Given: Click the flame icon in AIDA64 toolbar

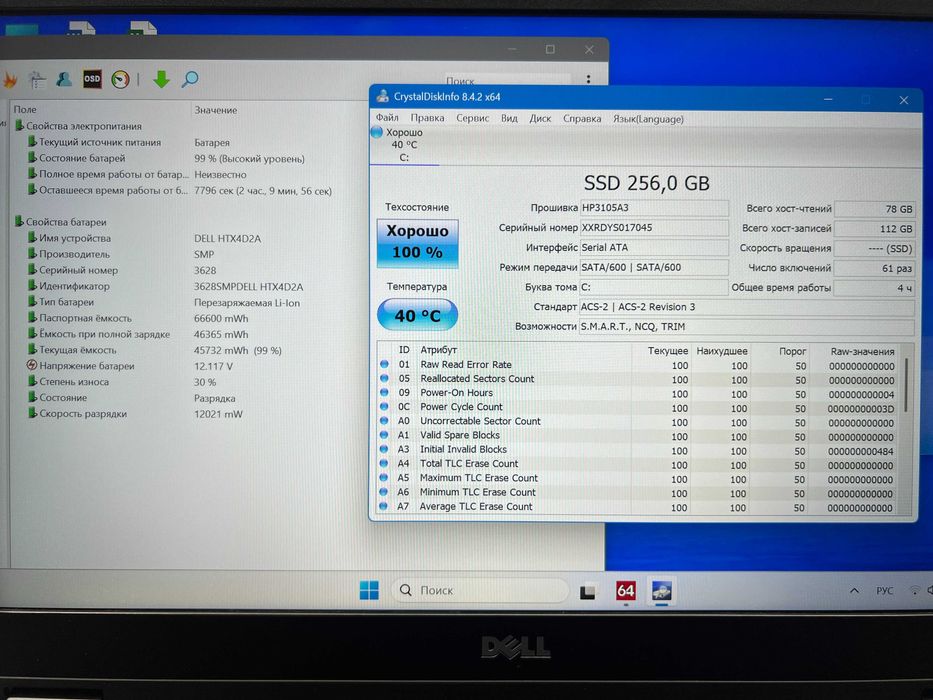Looking at the screenshot, I should coord(10,79).
